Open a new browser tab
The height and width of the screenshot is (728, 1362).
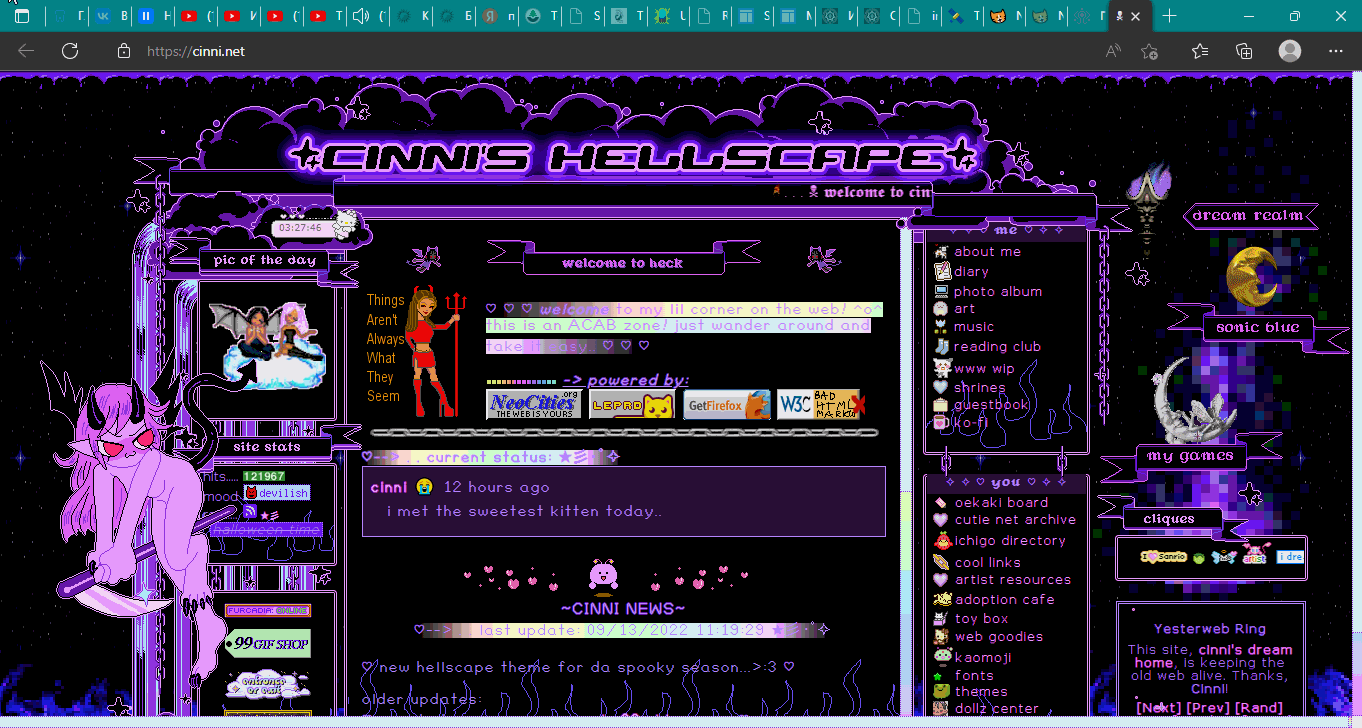click(x=1169, y=16)
